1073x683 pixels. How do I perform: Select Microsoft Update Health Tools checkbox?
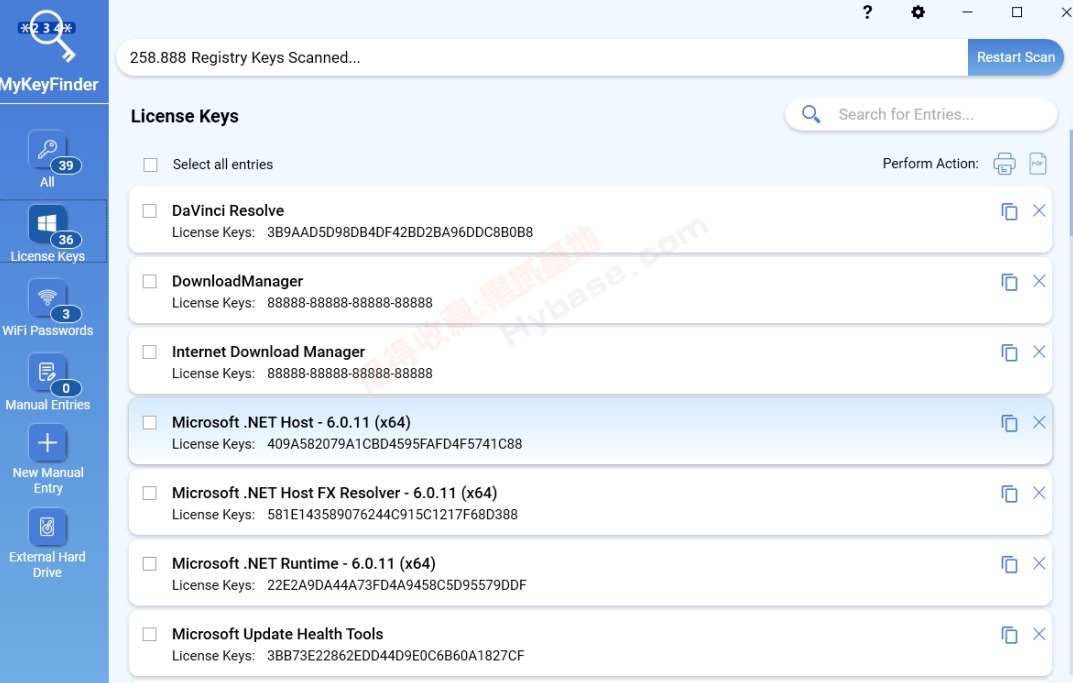point(149,634)
